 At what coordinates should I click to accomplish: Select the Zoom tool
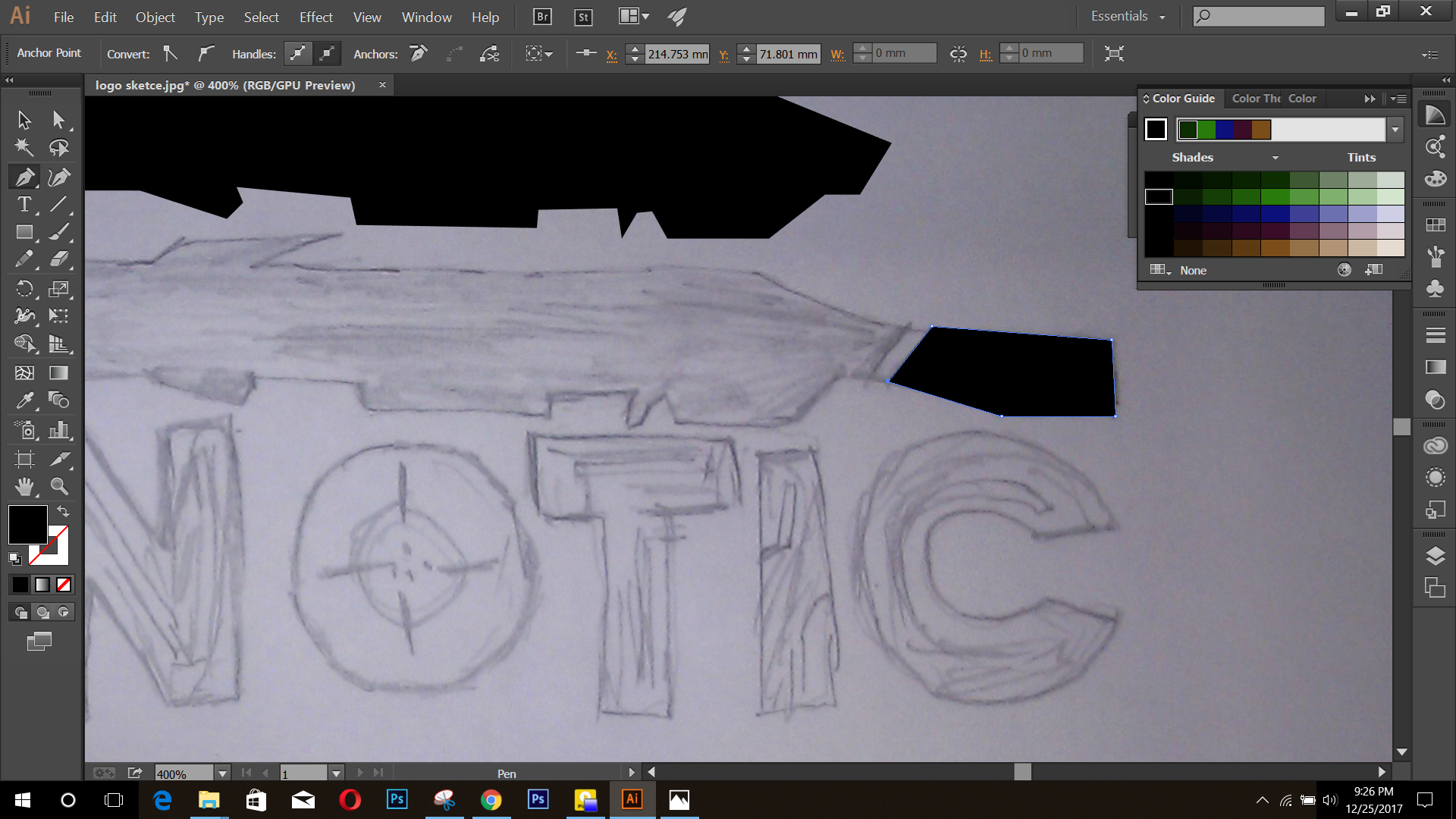pyautogui.click(x=59, y=486)
